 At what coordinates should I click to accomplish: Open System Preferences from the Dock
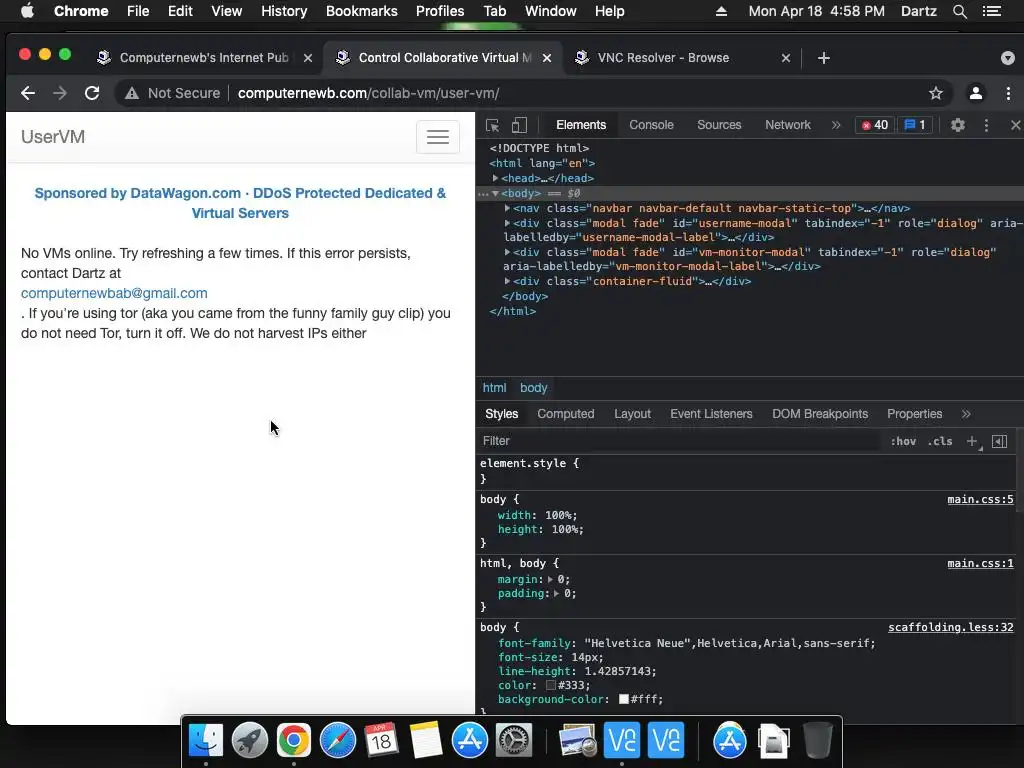click(x=514, y=740)
